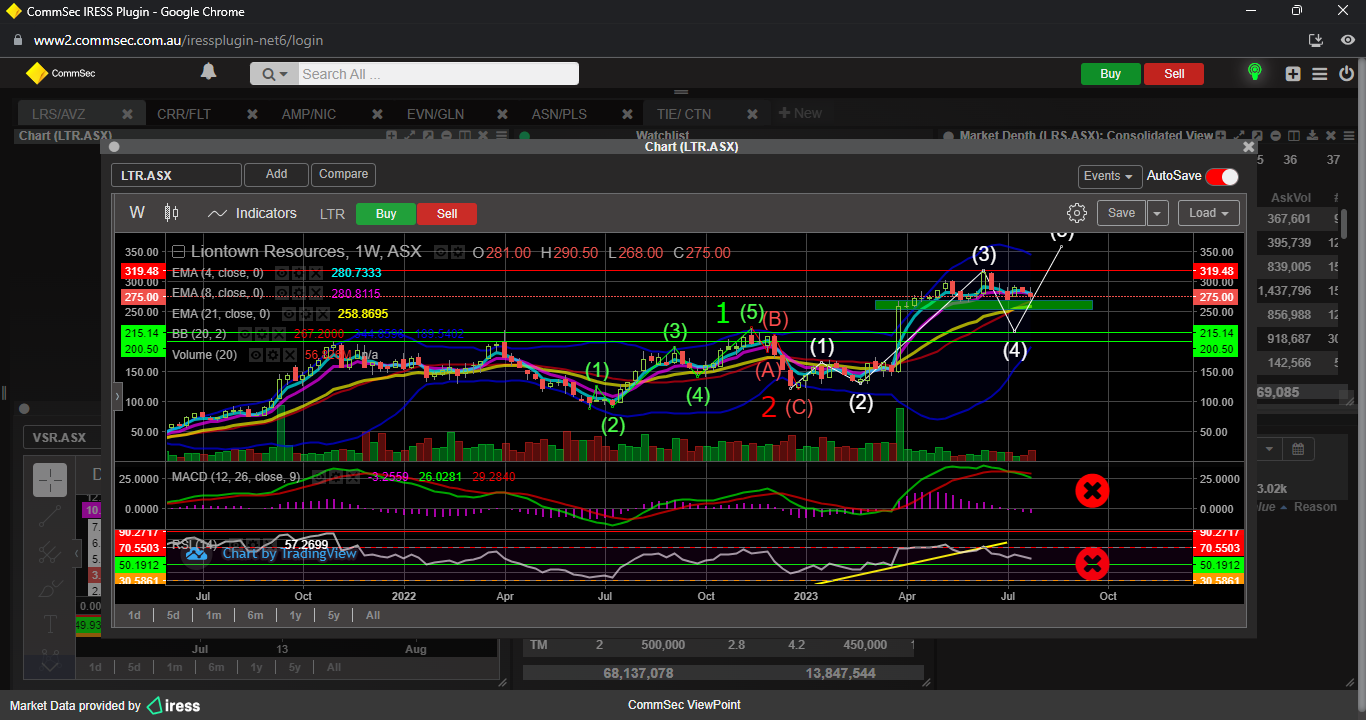Expand the Events dropdown
The height and width of the screenshot is (720, 1366).
1110,176
